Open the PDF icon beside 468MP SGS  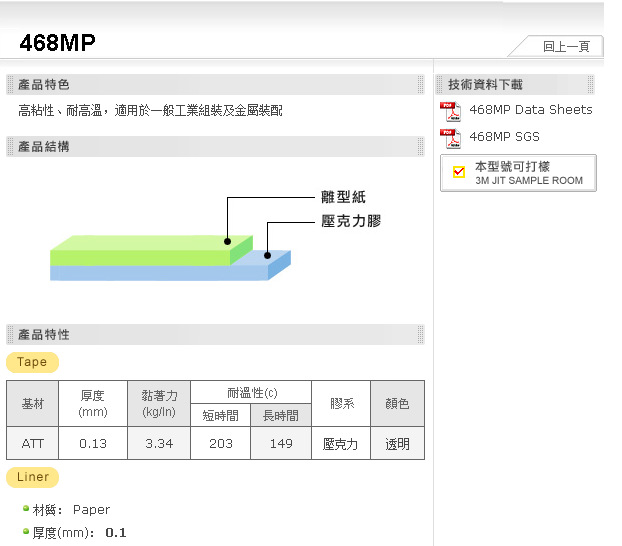(450, 138)
